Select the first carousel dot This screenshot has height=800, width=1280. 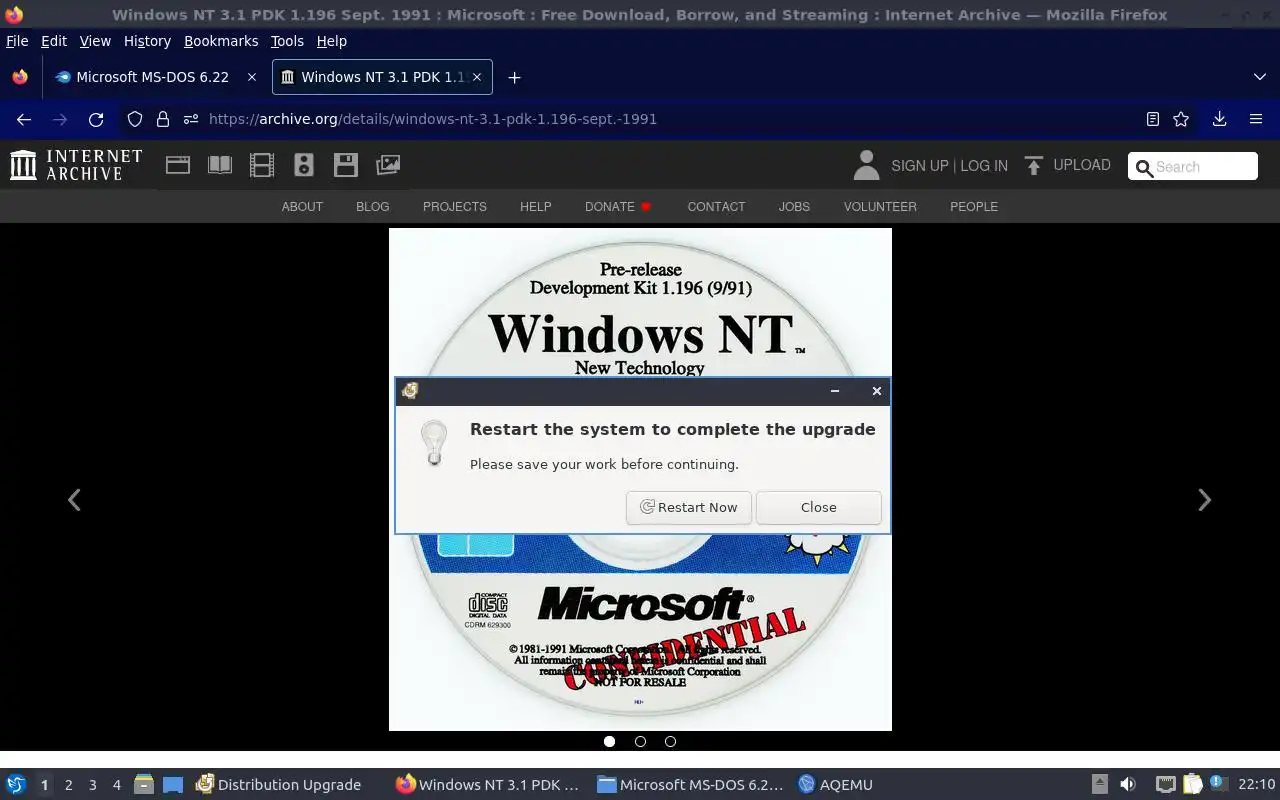click(x=610, y=741)
